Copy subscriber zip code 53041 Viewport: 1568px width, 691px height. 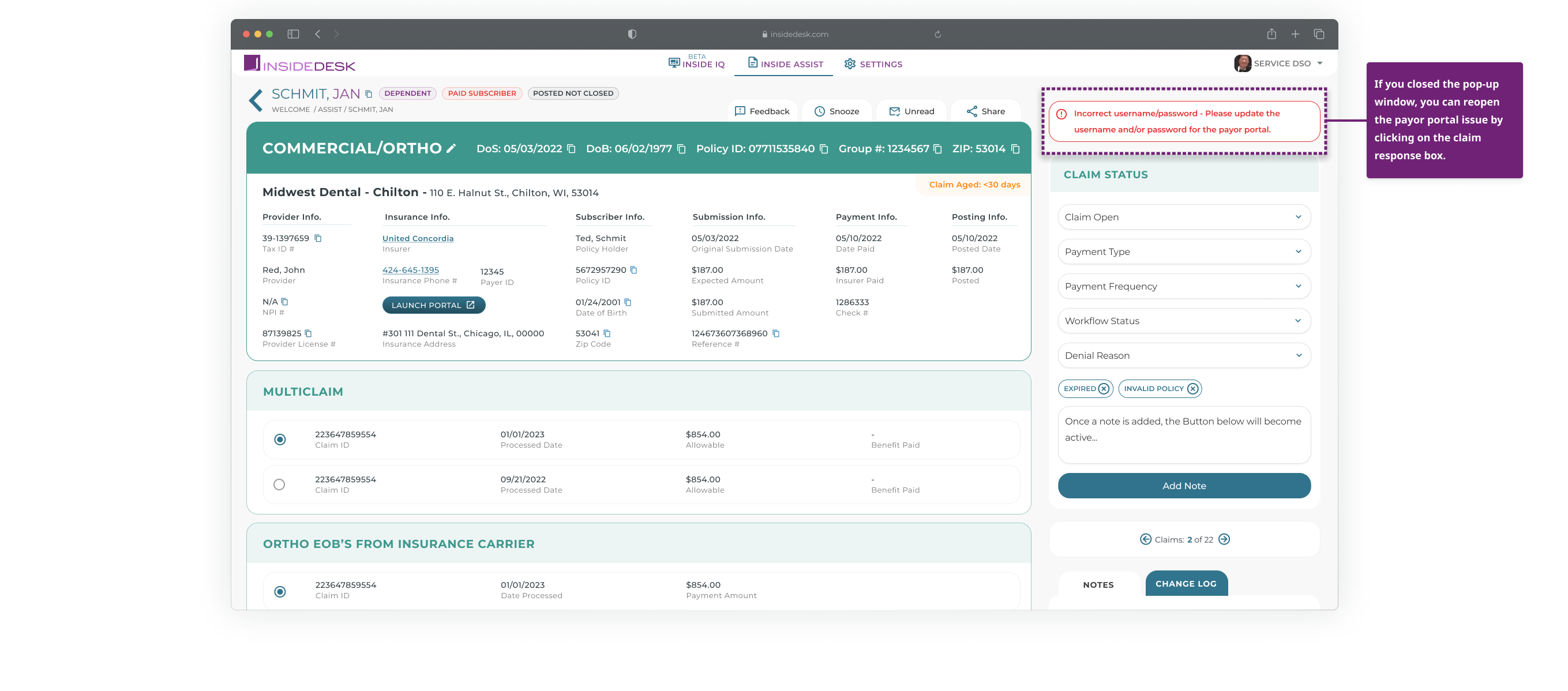607,333
